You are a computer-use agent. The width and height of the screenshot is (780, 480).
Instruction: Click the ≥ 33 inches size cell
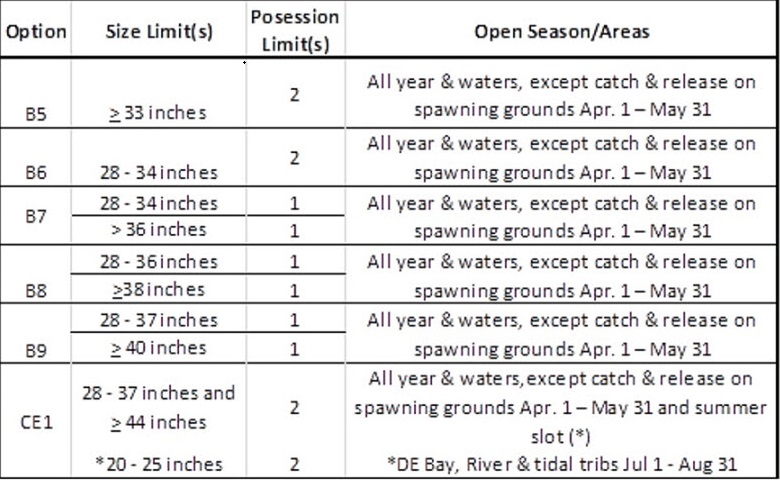point(157,113)
